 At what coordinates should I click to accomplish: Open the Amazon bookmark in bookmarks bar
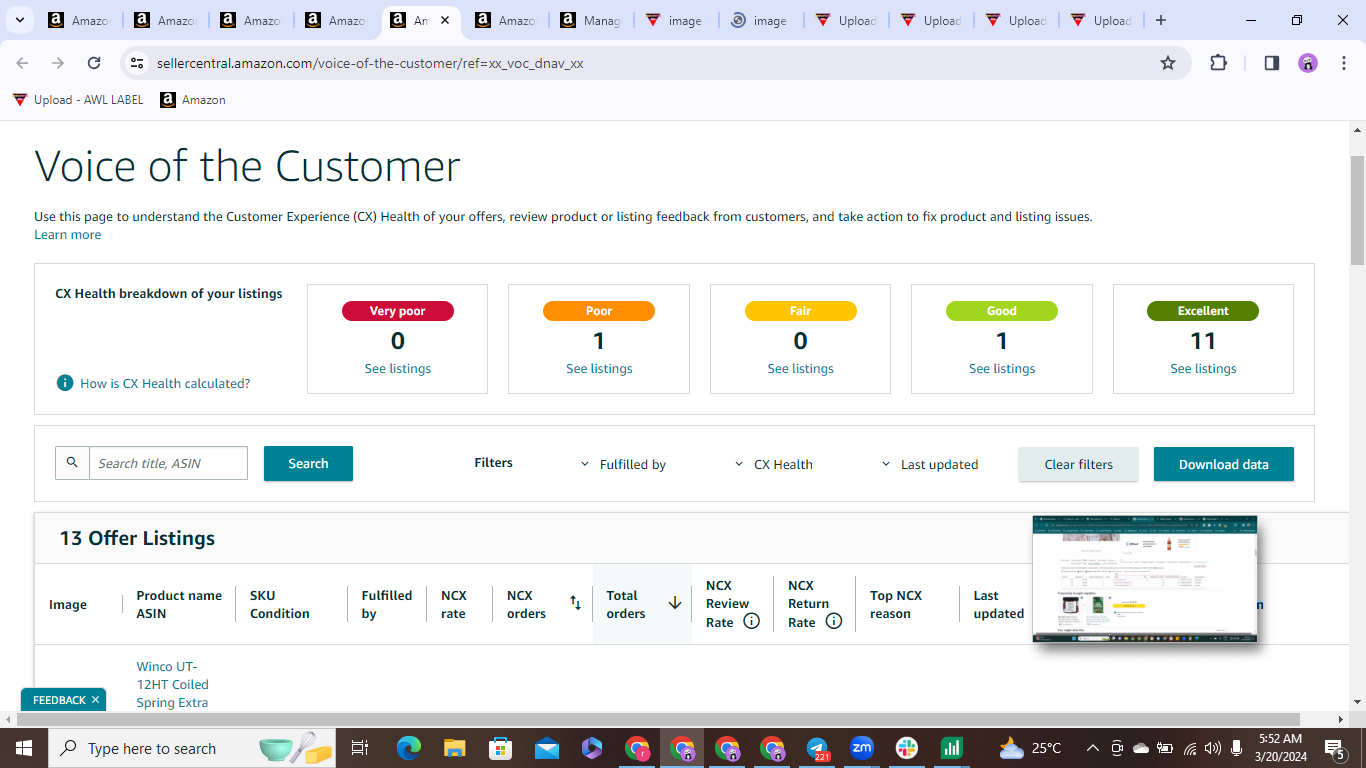[193, 100]
